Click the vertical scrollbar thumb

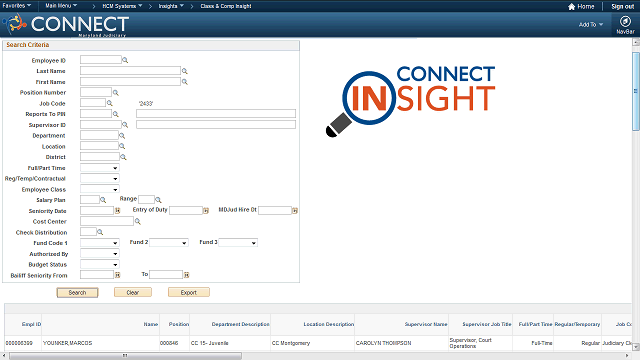(x=636, y=91)
